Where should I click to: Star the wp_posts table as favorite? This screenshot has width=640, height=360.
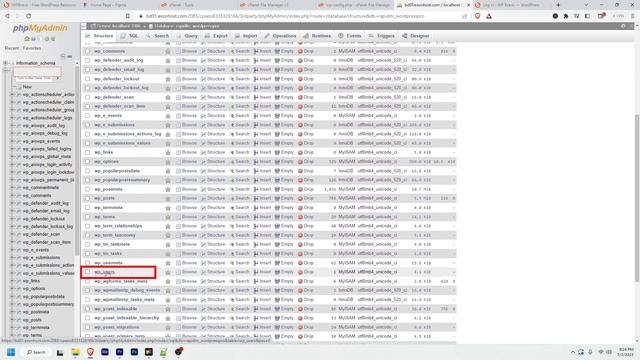(x=168, y=198)
